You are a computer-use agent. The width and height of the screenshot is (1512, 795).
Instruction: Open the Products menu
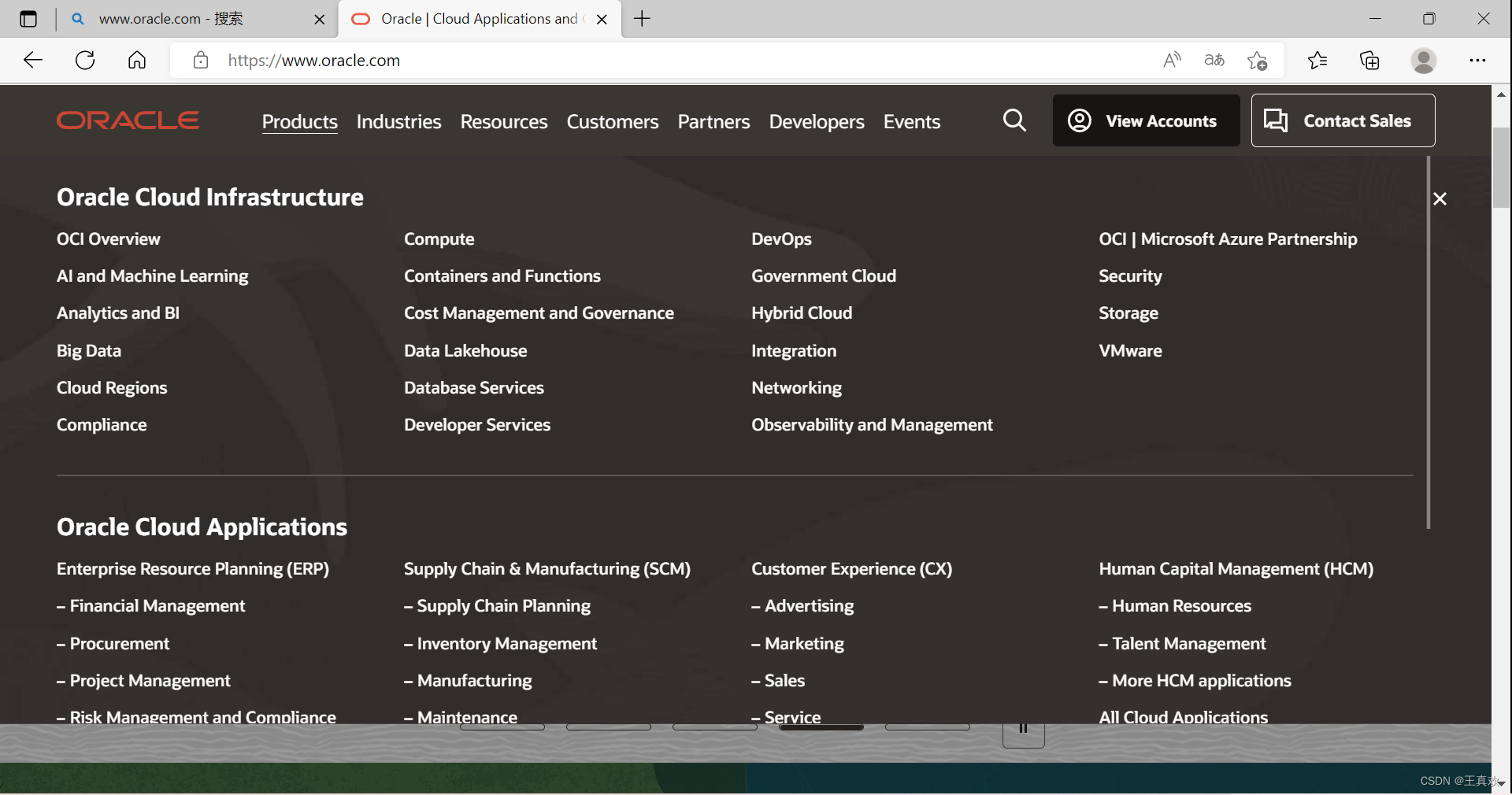[300, 122]
